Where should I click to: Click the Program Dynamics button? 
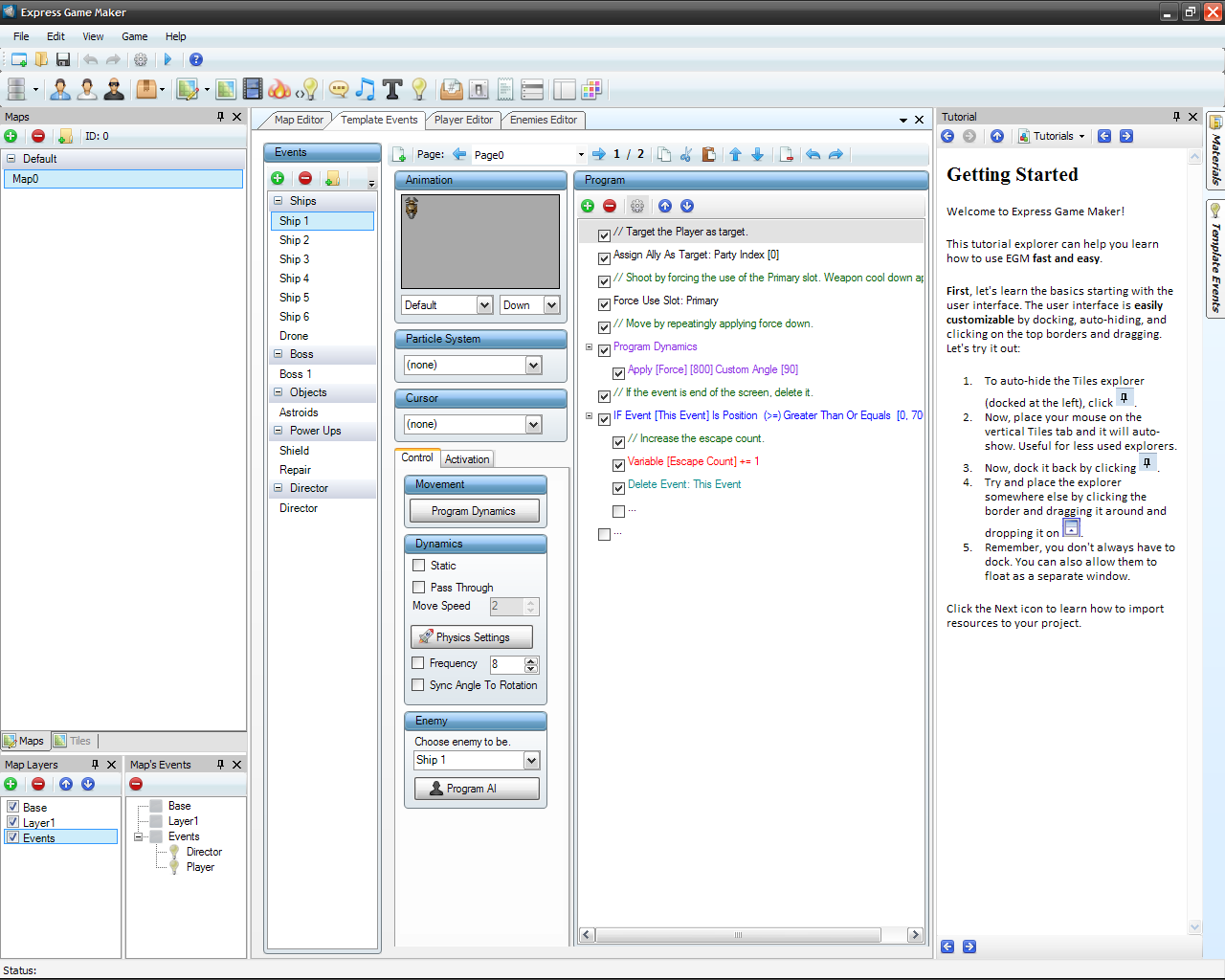coord(474,511)
